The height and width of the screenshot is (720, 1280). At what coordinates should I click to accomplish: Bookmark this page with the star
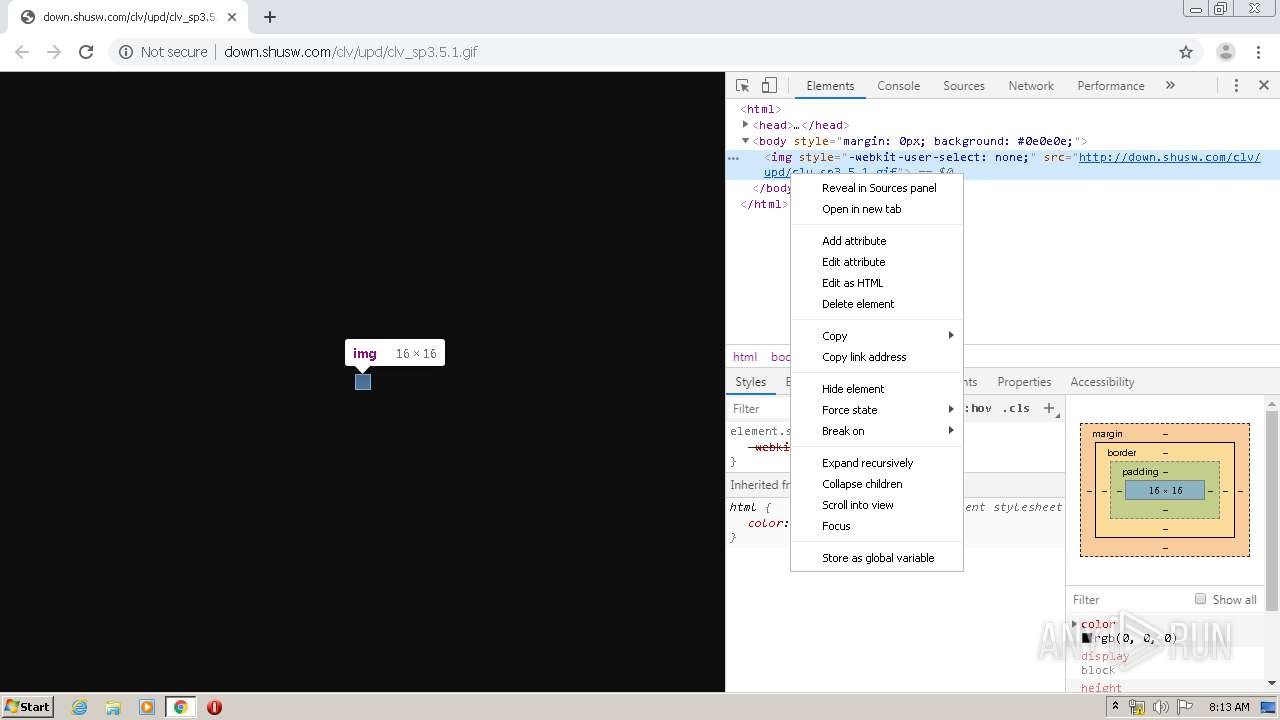1186,52
